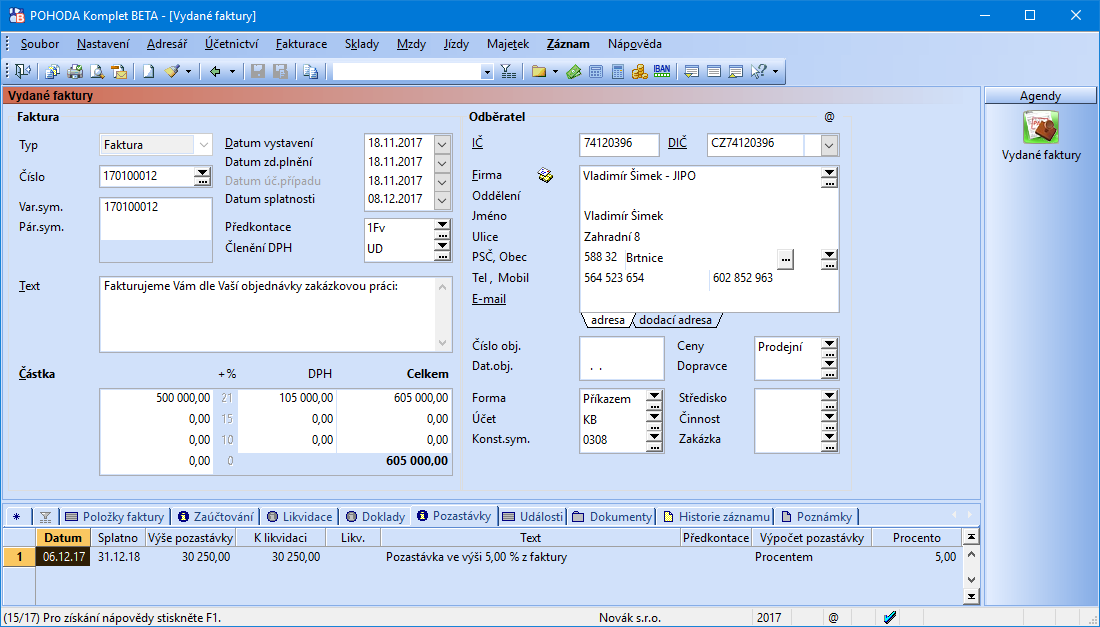Viewport: 1100px width, 627px height.
Task: Click the filter funnel toolbar icon
Action: 509,71
